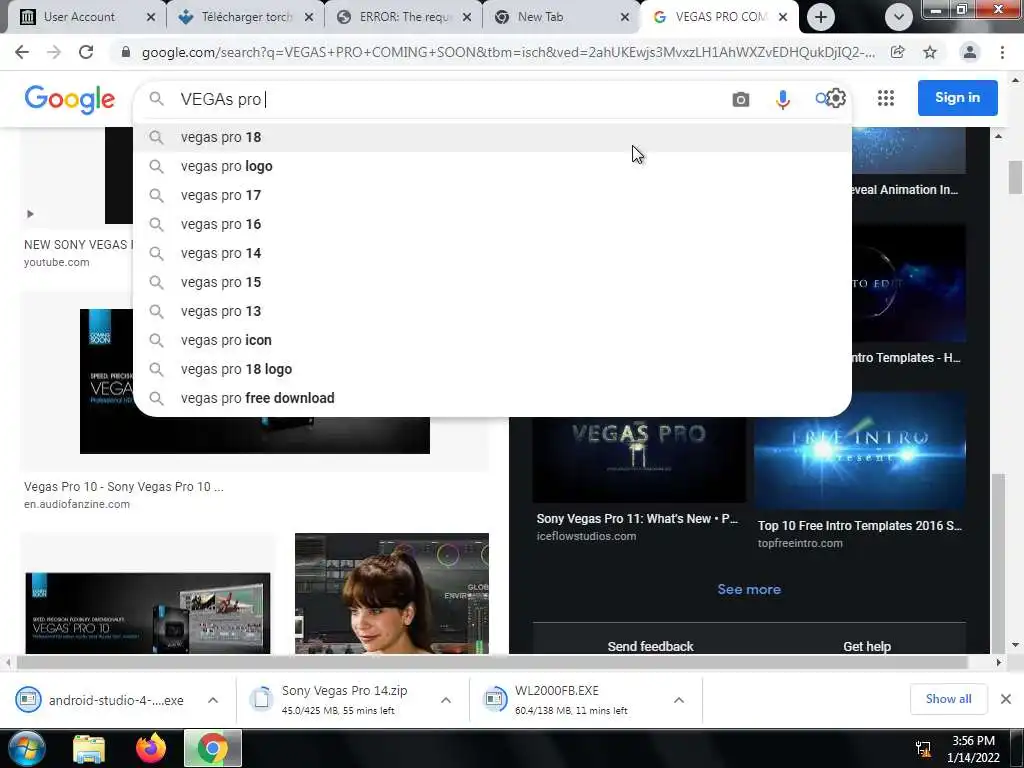
Task: Select suggestion vegas pro free download
Action: (x=492, y=398)
